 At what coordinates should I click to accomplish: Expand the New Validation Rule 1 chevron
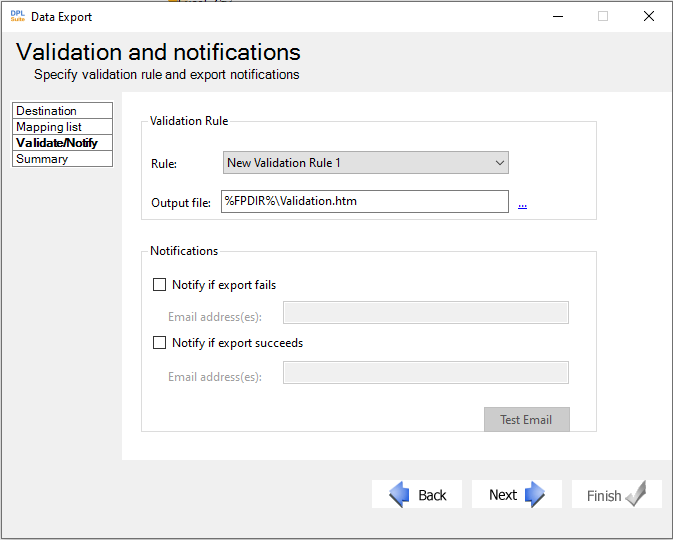500,163
